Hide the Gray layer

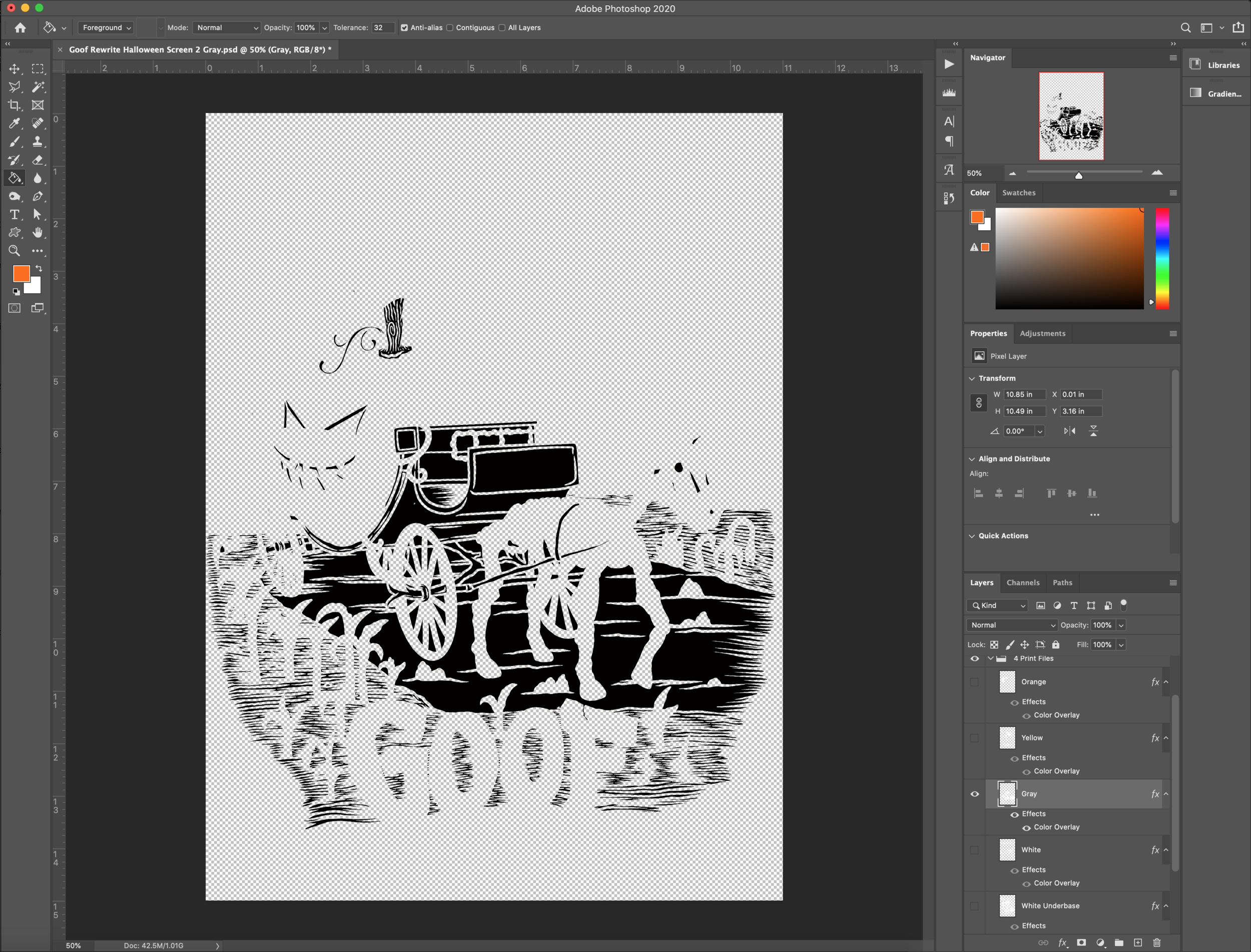tap(974, 794)
